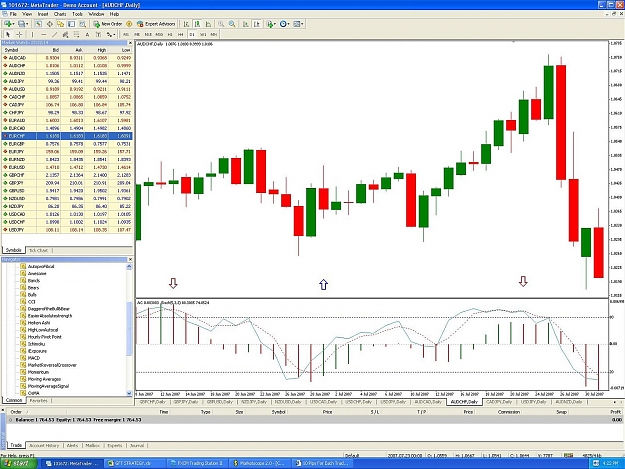
Task: Select Moving Averages indicator in Navigator
Action: pyautogui.click(x=44, y=379)
